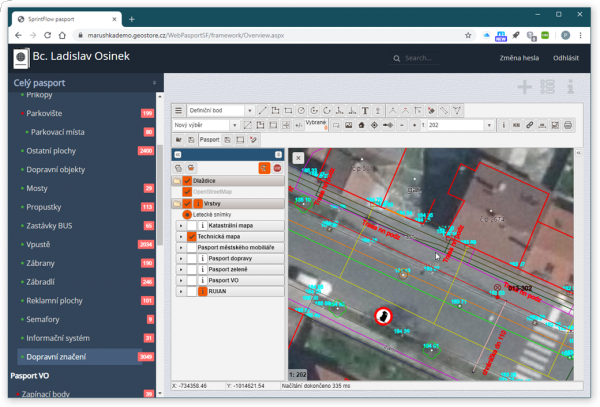600x407 pixels.
Task: Click the hyperlink chain icon in toolbar
Action: 529,125
